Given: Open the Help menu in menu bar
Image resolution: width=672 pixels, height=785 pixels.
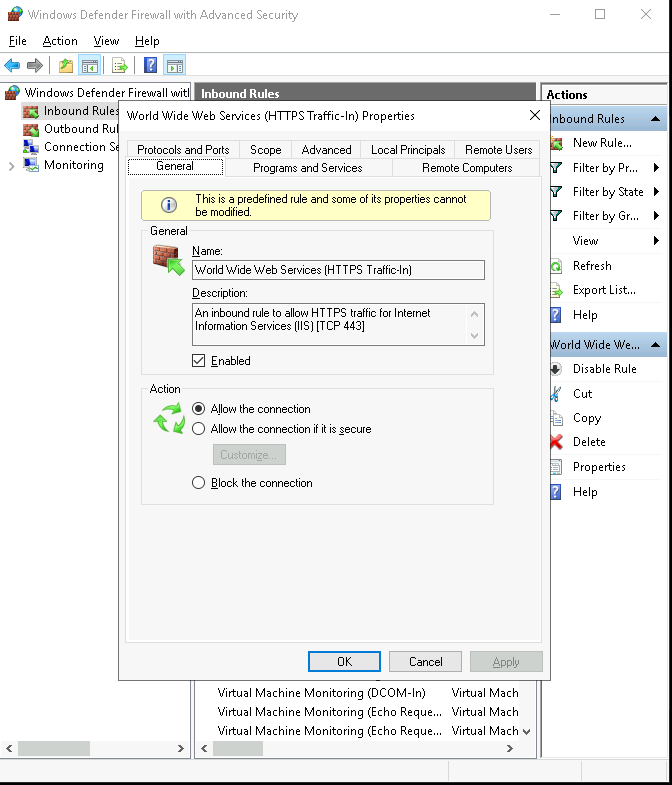Looking at the screenshot, I should click(x=147, y=41).
